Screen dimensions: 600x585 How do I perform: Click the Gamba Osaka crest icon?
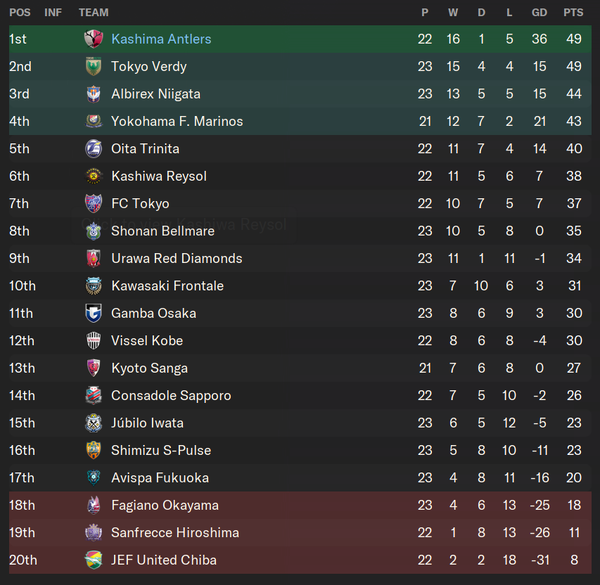[93, 313]
